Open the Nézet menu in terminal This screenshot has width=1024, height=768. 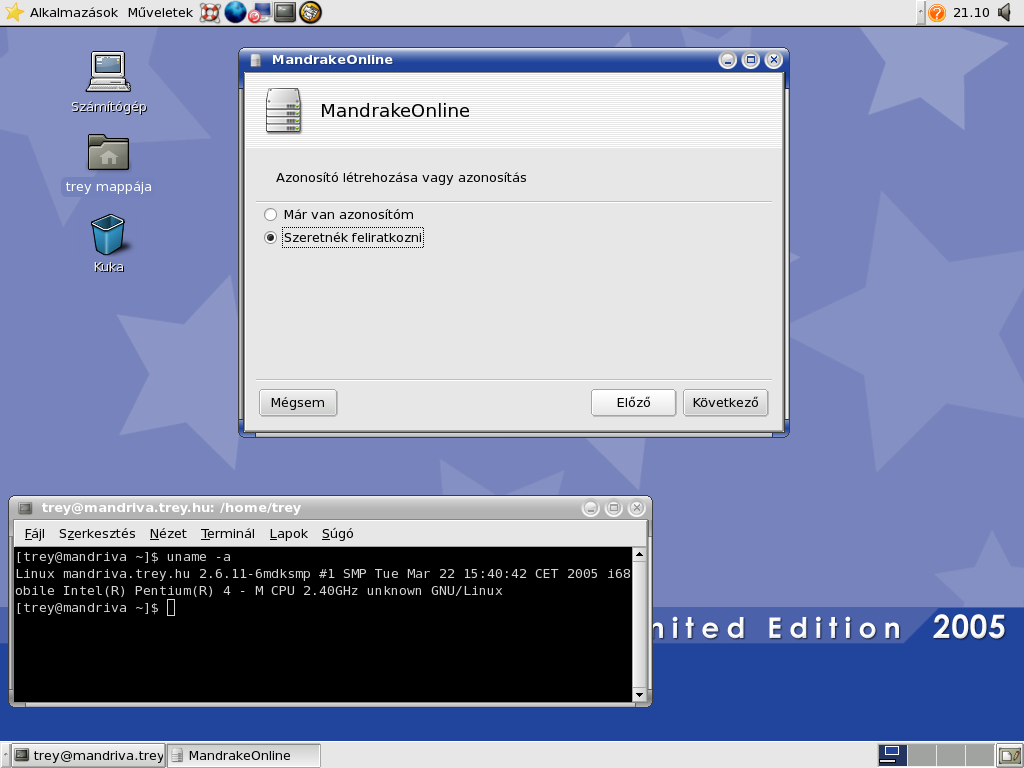(x=168, y=534)
